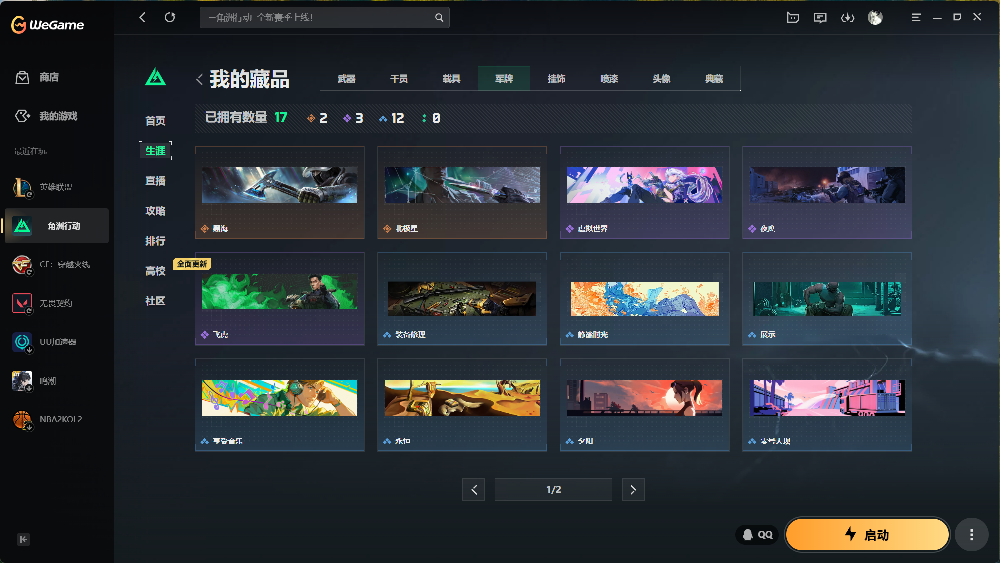Open 社区 in game menu
Viewport: 1000px width, 563px height.
click(155, 300)
